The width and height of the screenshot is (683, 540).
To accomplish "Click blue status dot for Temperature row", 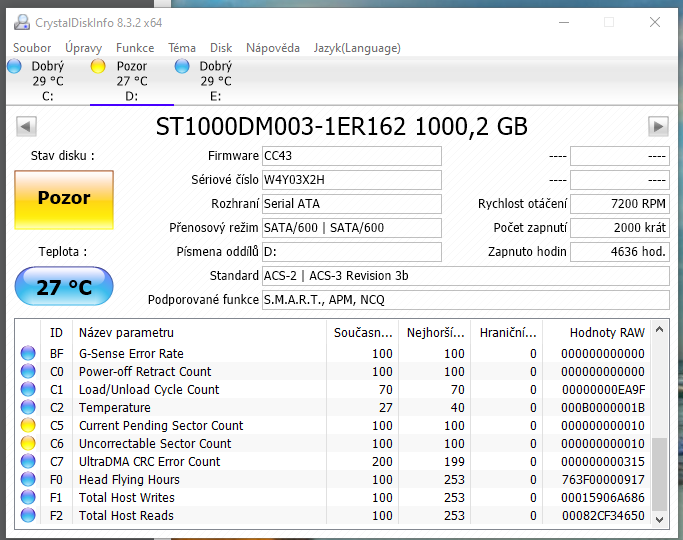I will pyautogui.click(x=28, y=408).
